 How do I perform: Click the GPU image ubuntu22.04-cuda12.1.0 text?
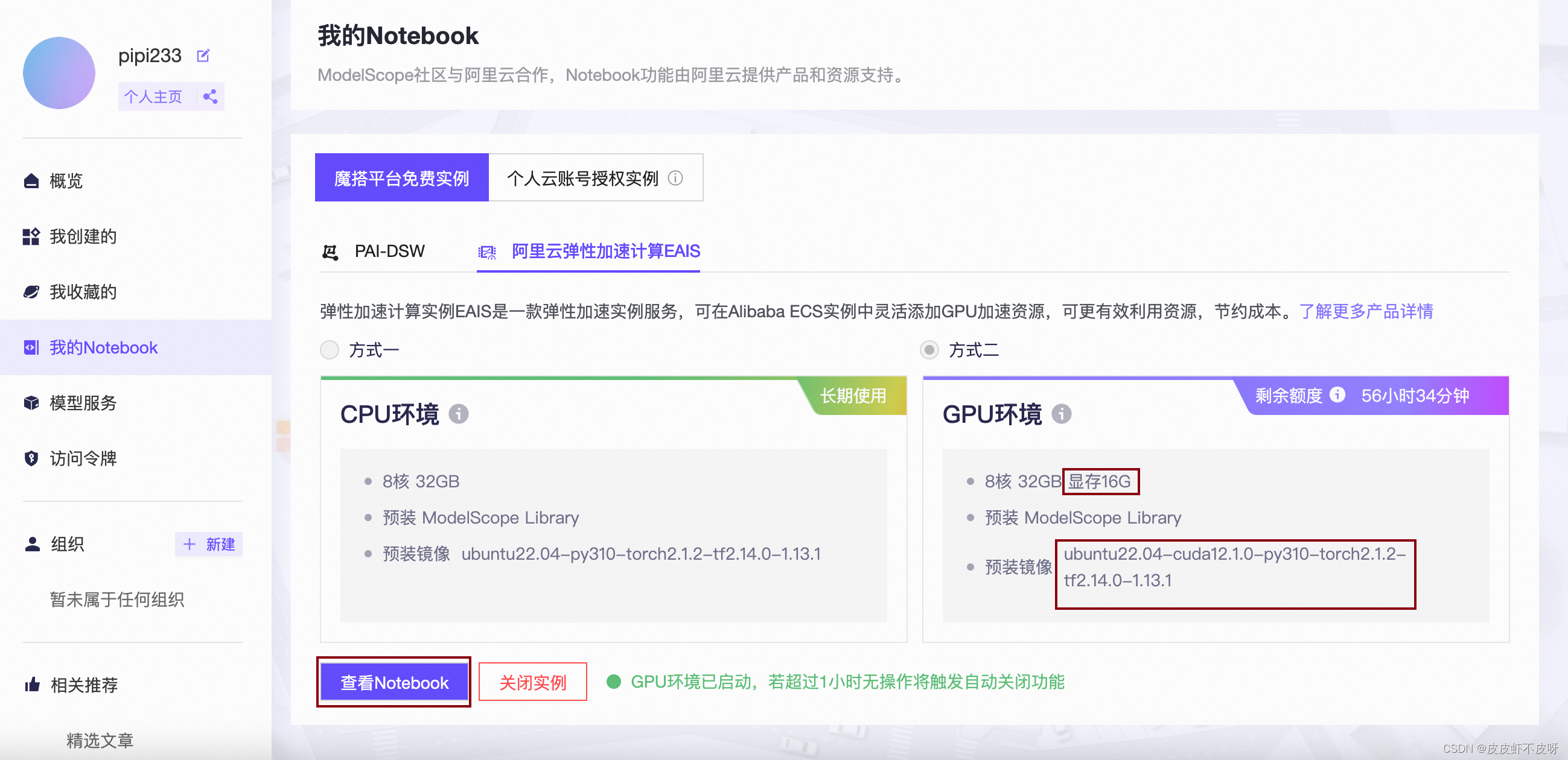point(1235,567)
